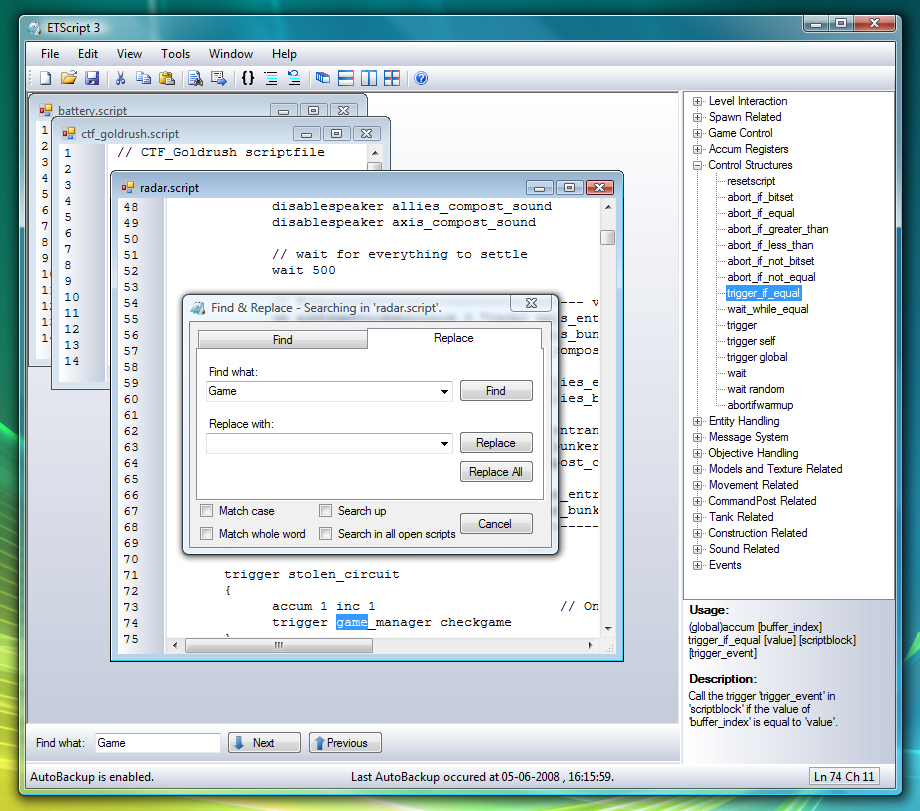Viewport: 920px width, 811px height.
Task: Click the Open file folder icon
Action: (x=69, y=78)
